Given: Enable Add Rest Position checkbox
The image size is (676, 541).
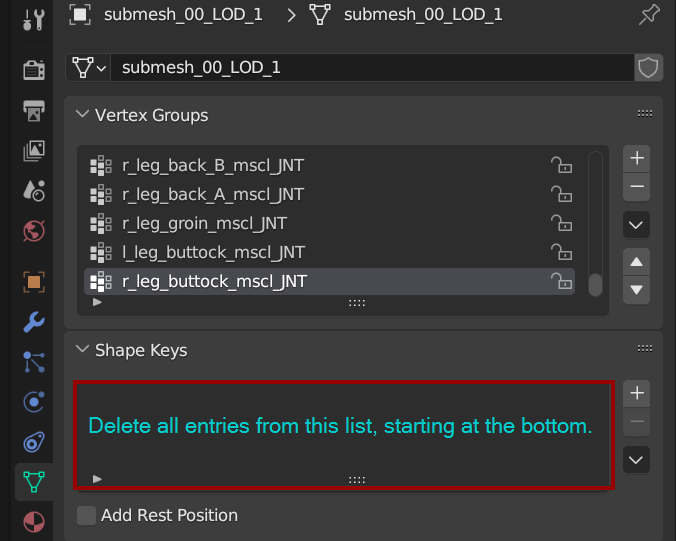Looking at the screenshot, I should pos(87,516).
